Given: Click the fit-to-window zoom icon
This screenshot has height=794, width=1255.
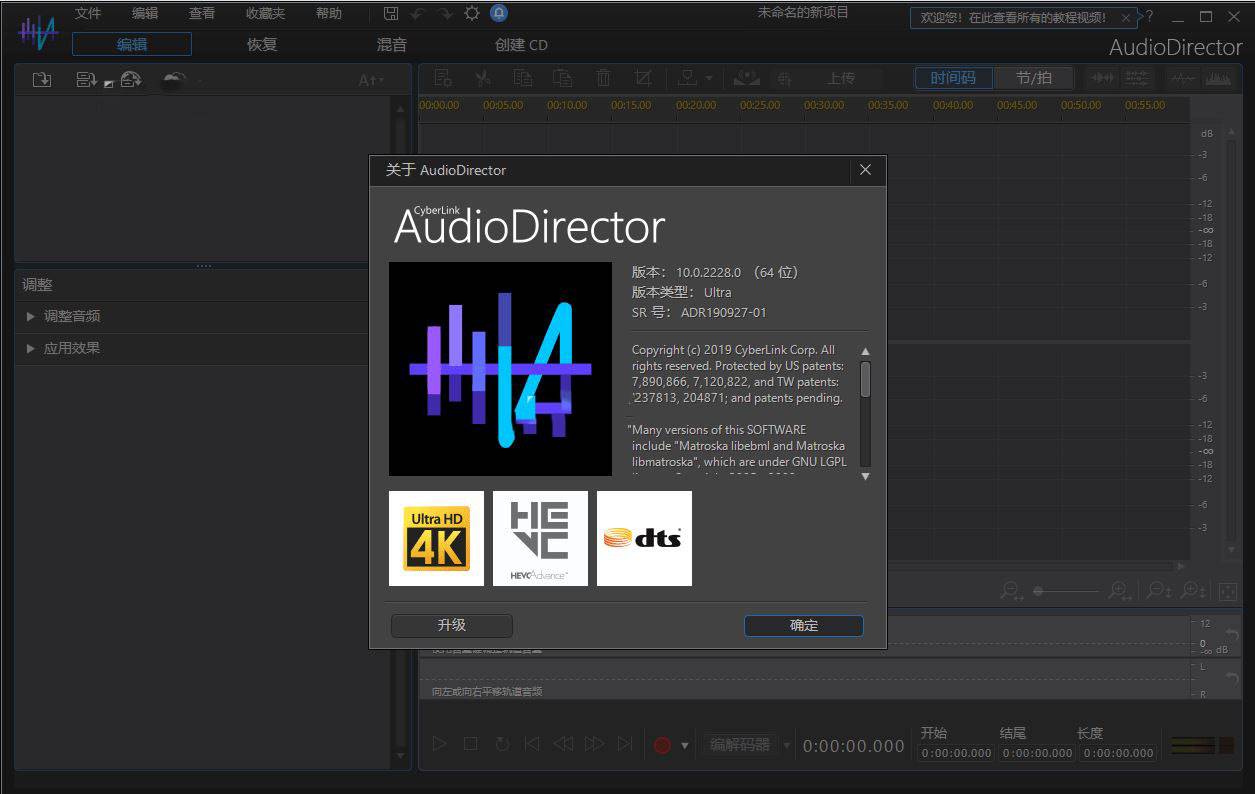Looking at the screenshot, I should pyautogui.click(x=1228, y=591).
